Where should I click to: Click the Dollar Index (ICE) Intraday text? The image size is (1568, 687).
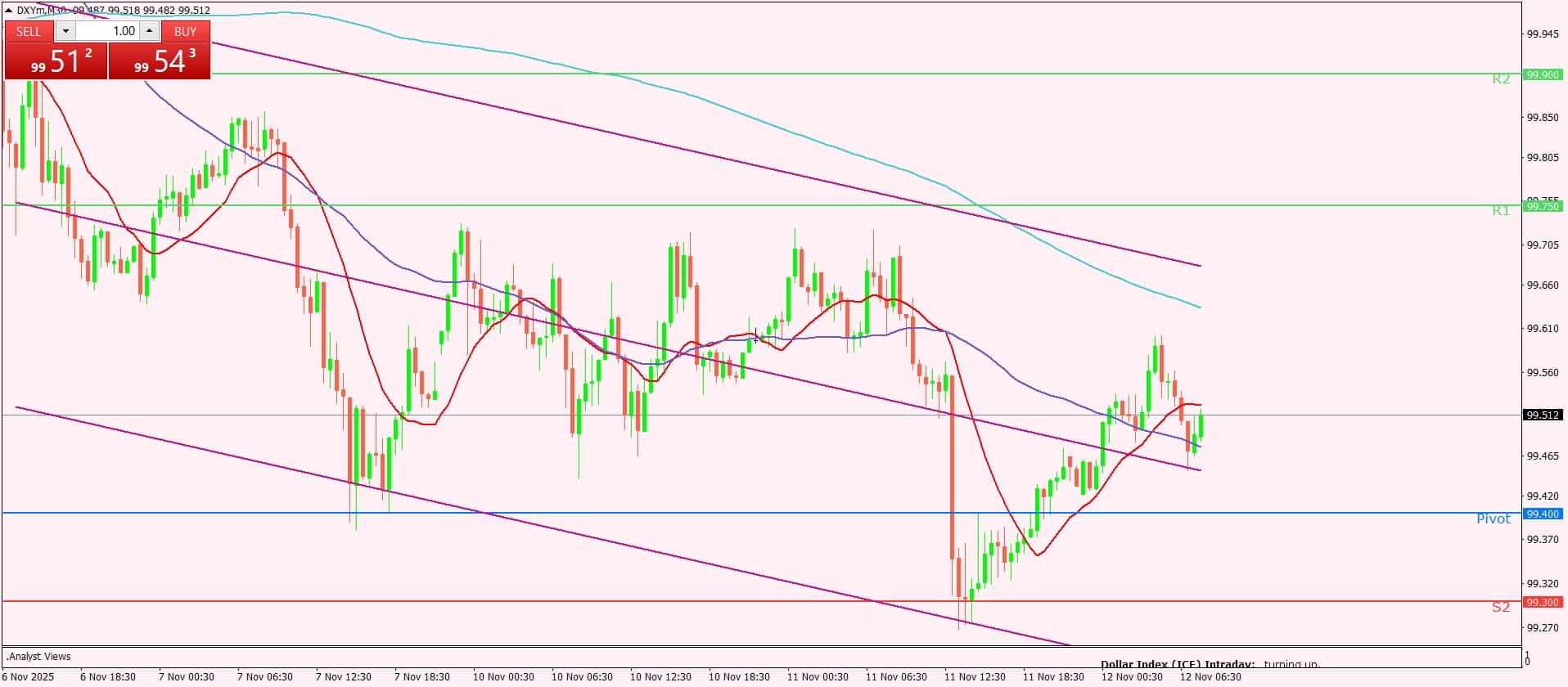tap(1177, 664)
